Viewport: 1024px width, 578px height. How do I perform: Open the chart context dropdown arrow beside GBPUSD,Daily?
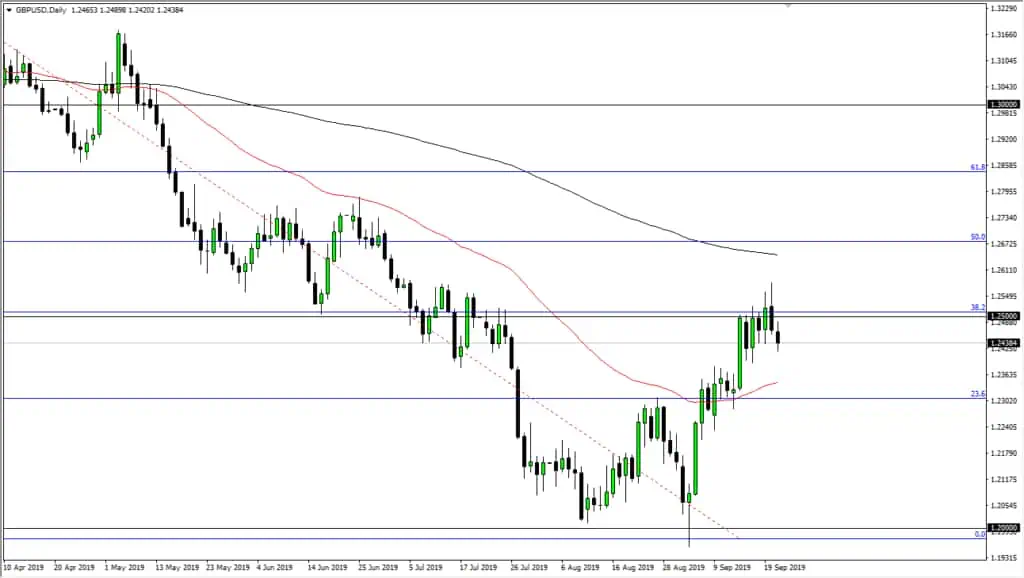tap(9, 10)
